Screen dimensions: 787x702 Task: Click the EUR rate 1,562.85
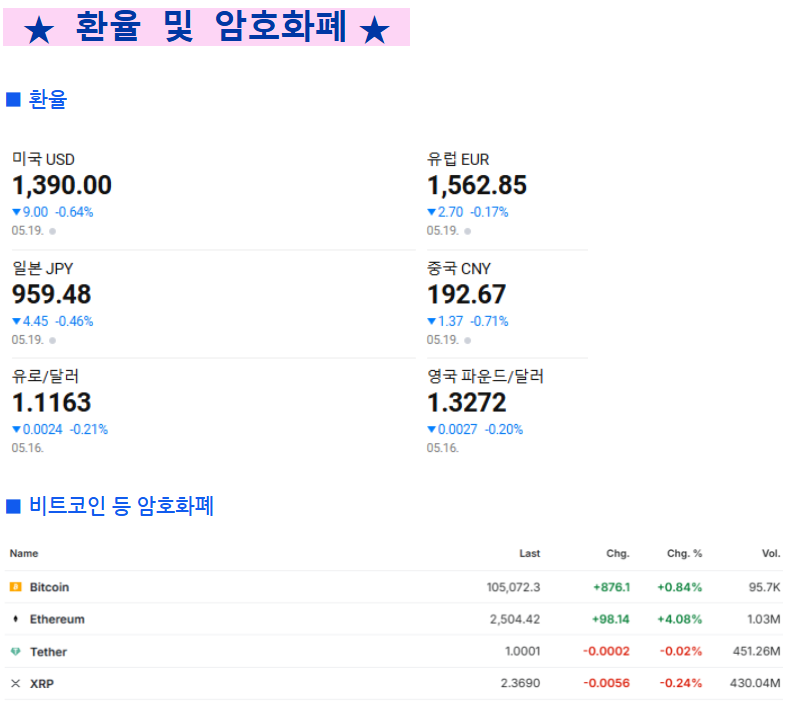(477, 185)
